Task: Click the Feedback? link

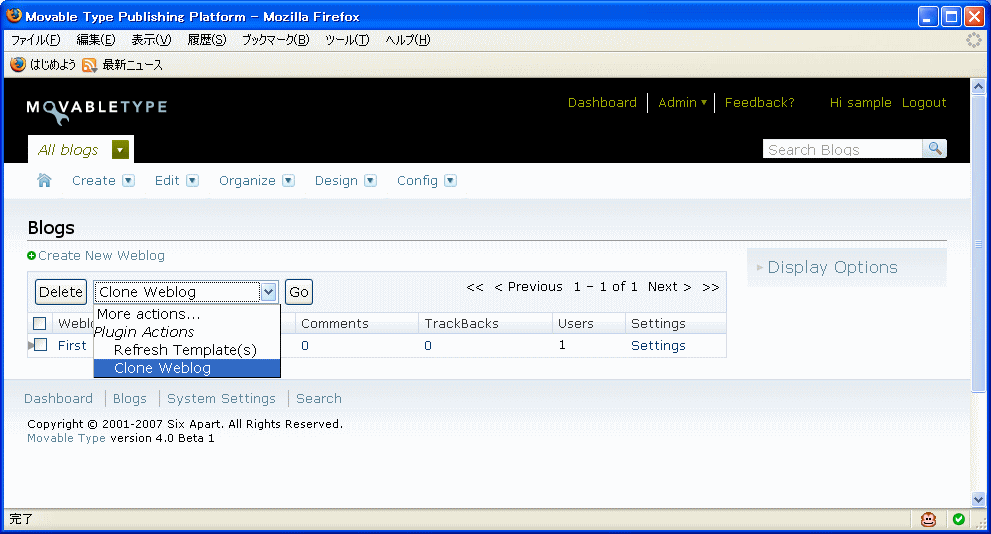Action: pos(760,102)
